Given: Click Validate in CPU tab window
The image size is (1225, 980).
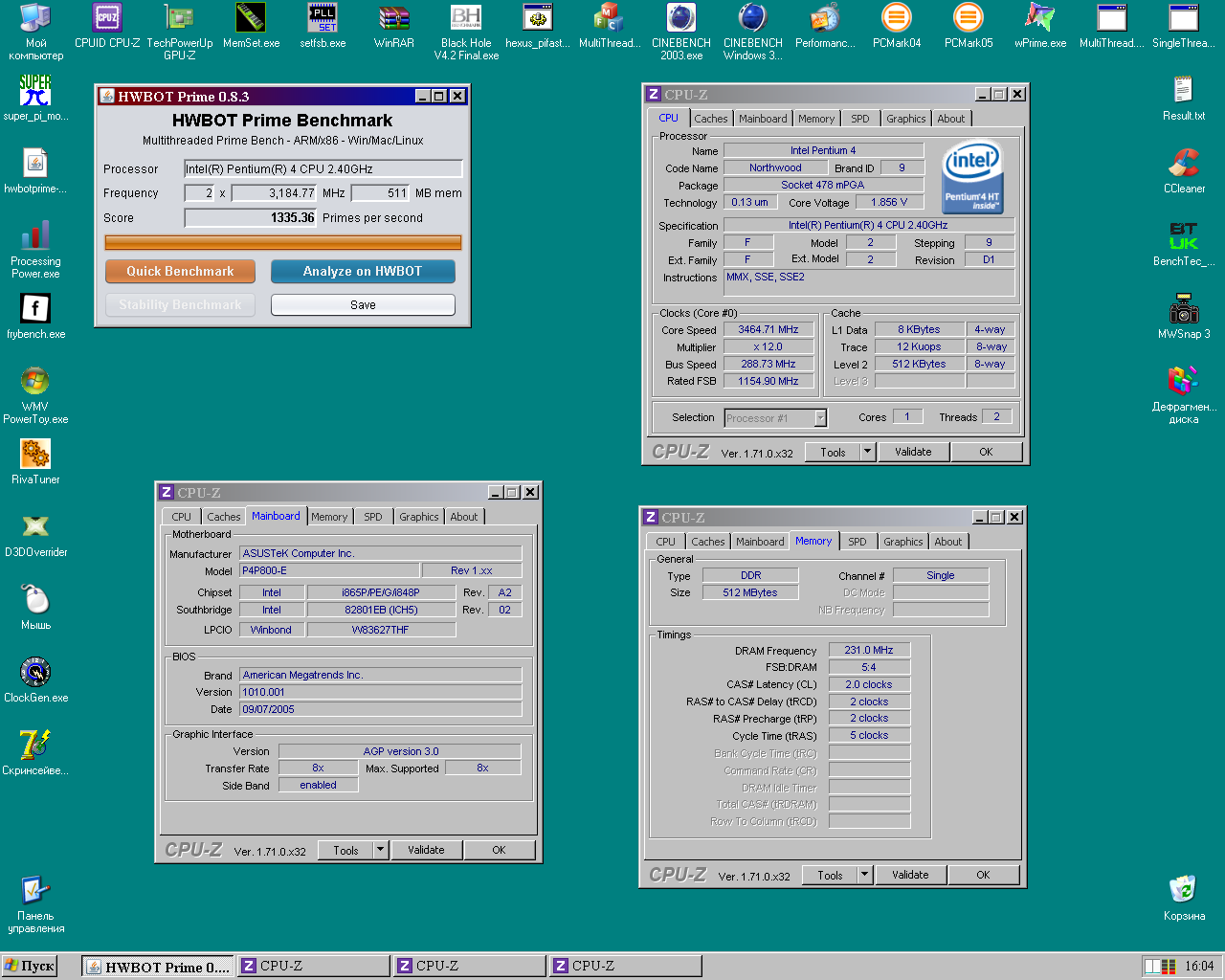Looking at the screenshot, I should (913, 452).
